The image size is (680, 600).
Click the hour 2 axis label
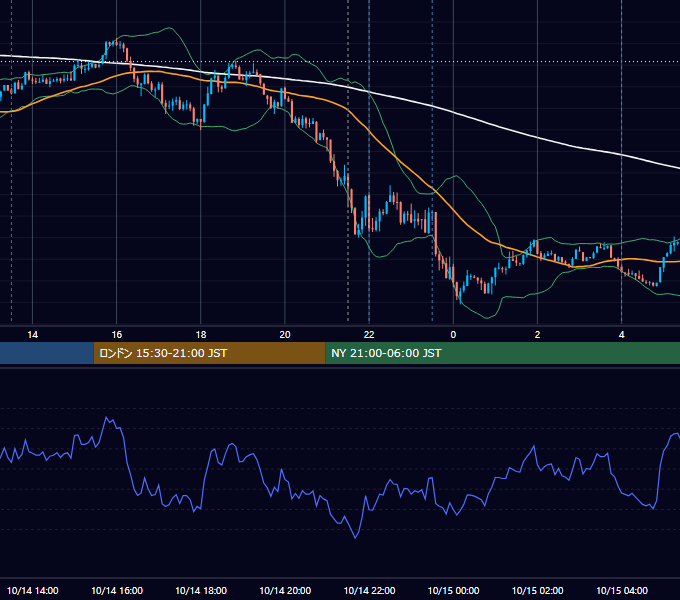tap(537, 335)
